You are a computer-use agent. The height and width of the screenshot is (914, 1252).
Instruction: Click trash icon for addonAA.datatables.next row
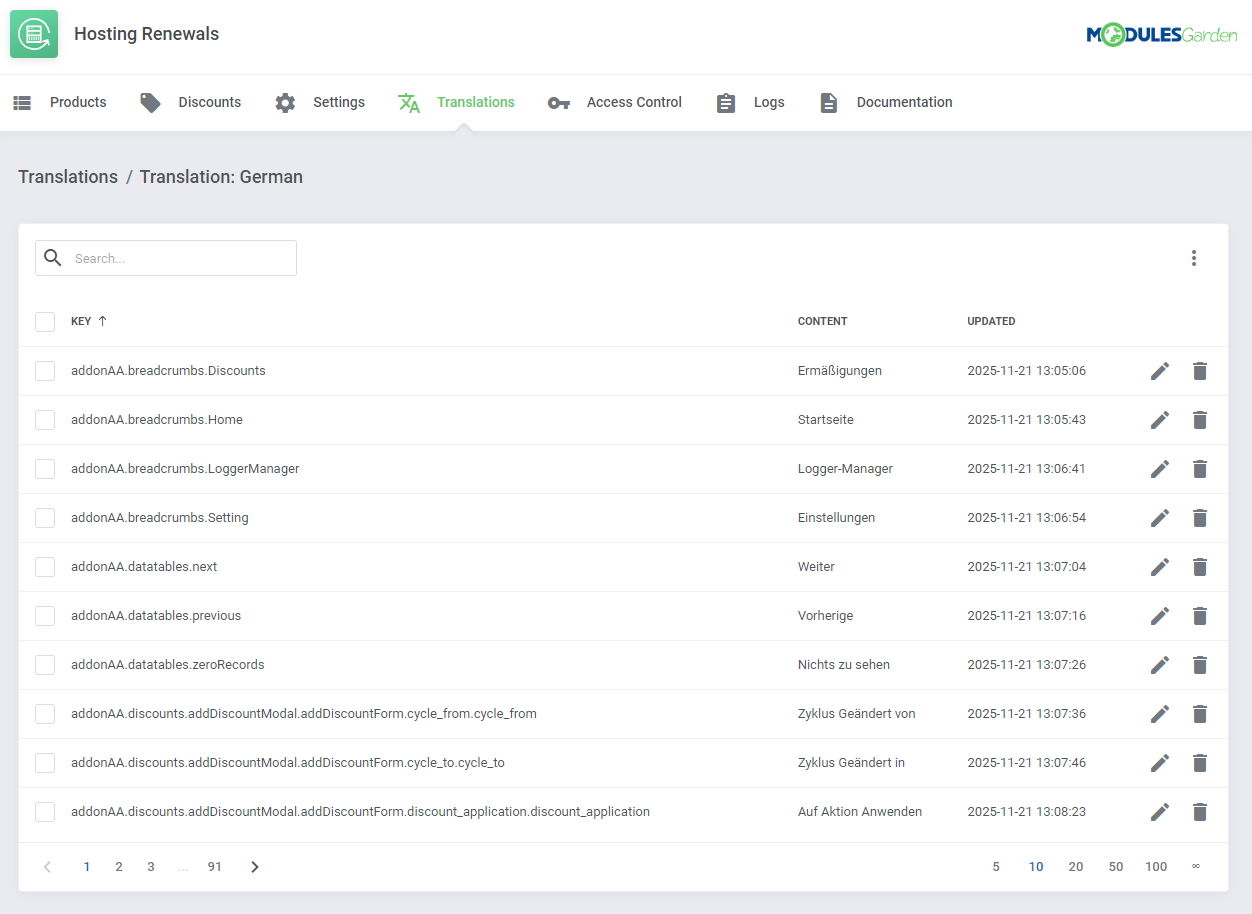tap(1200, 567)
